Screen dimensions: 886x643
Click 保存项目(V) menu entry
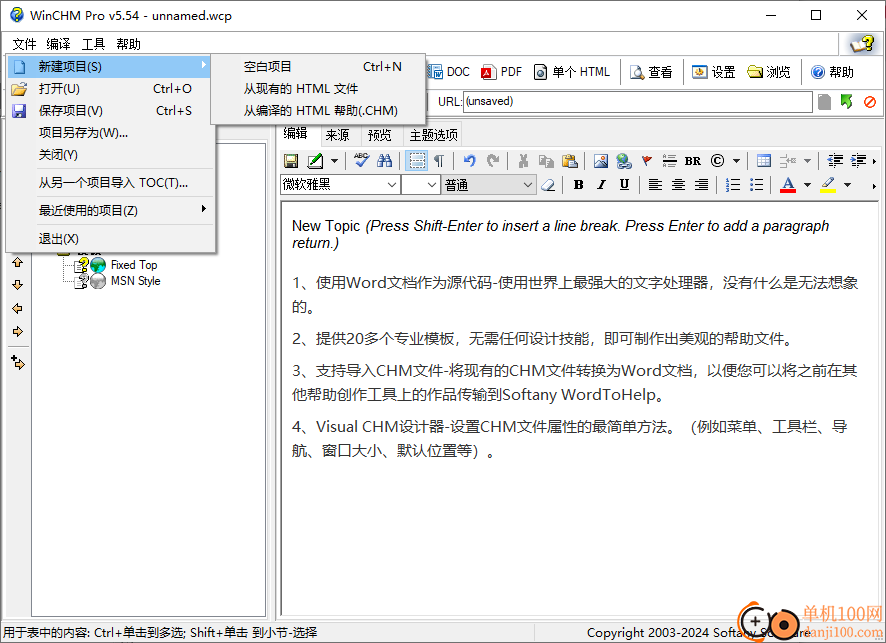tap(110, 111)
